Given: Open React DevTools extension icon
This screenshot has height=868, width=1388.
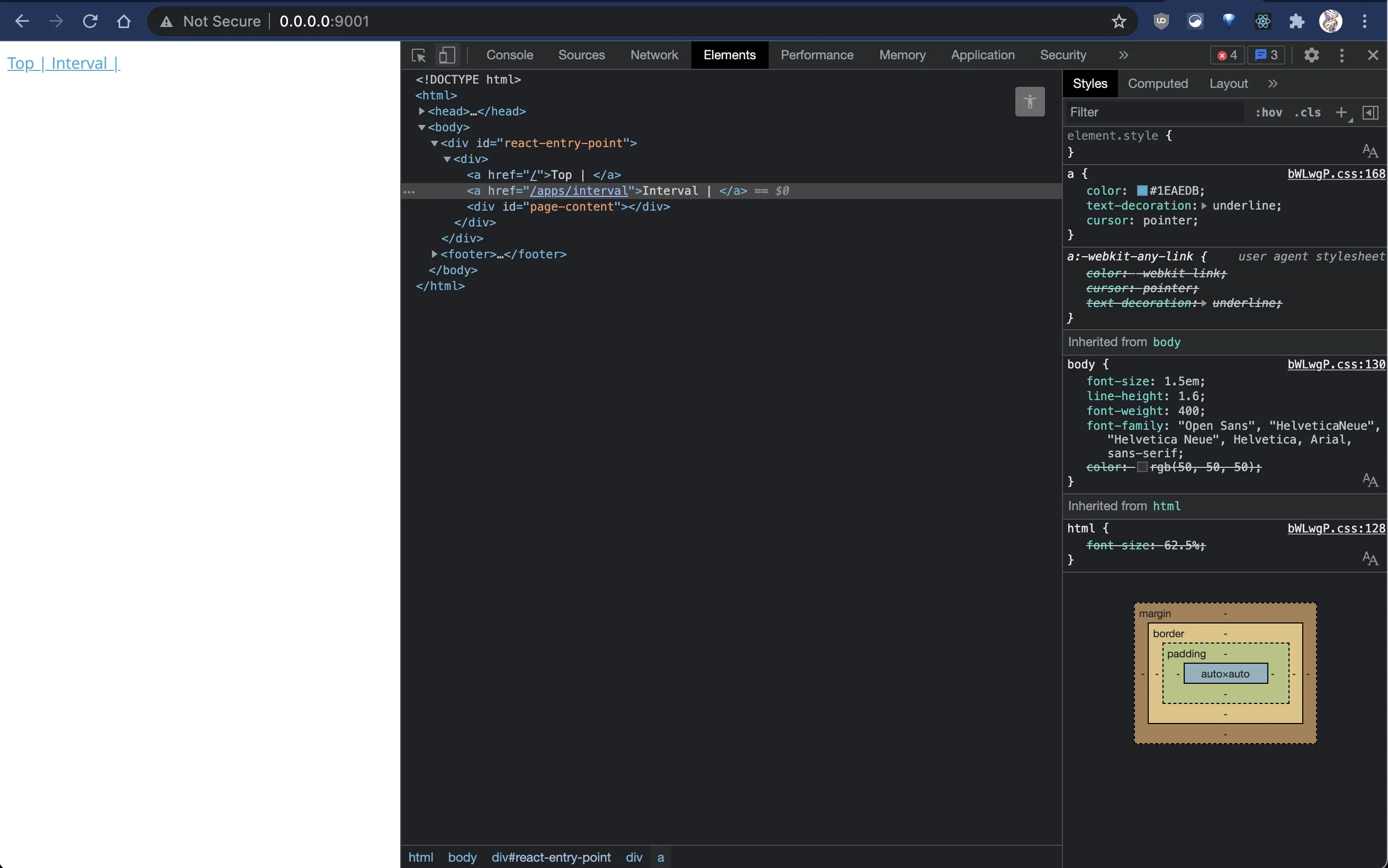Looking at the screenshot, I should click(x=1263, y=22).
